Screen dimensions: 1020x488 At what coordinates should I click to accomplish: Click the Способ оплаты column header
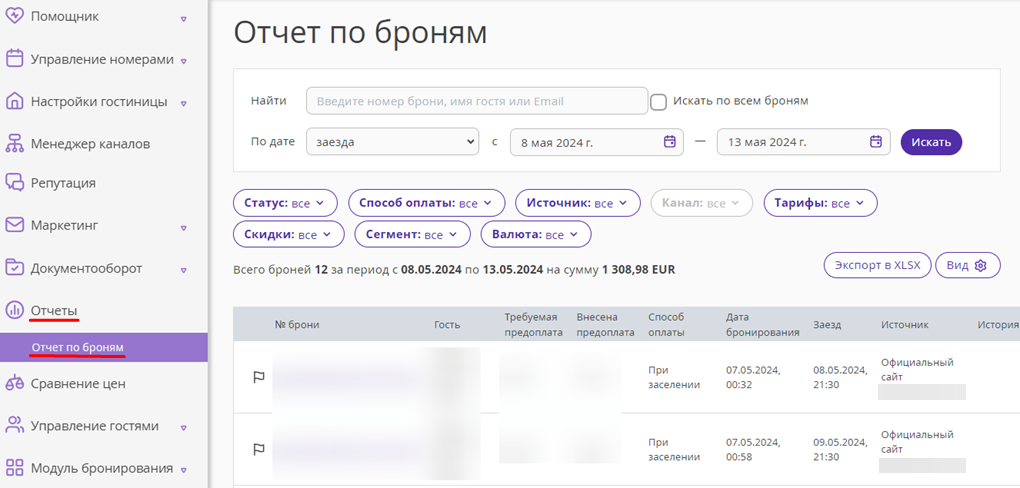coord(666,324)
